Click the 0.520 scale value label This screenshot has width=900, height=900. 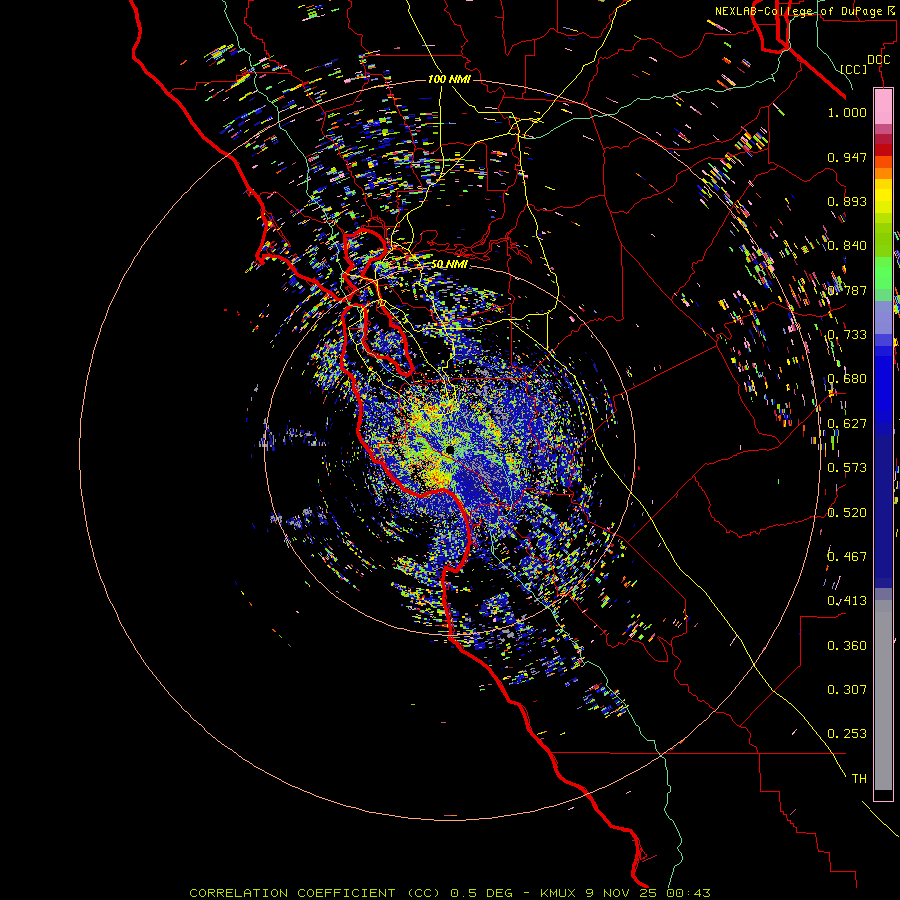847,513
